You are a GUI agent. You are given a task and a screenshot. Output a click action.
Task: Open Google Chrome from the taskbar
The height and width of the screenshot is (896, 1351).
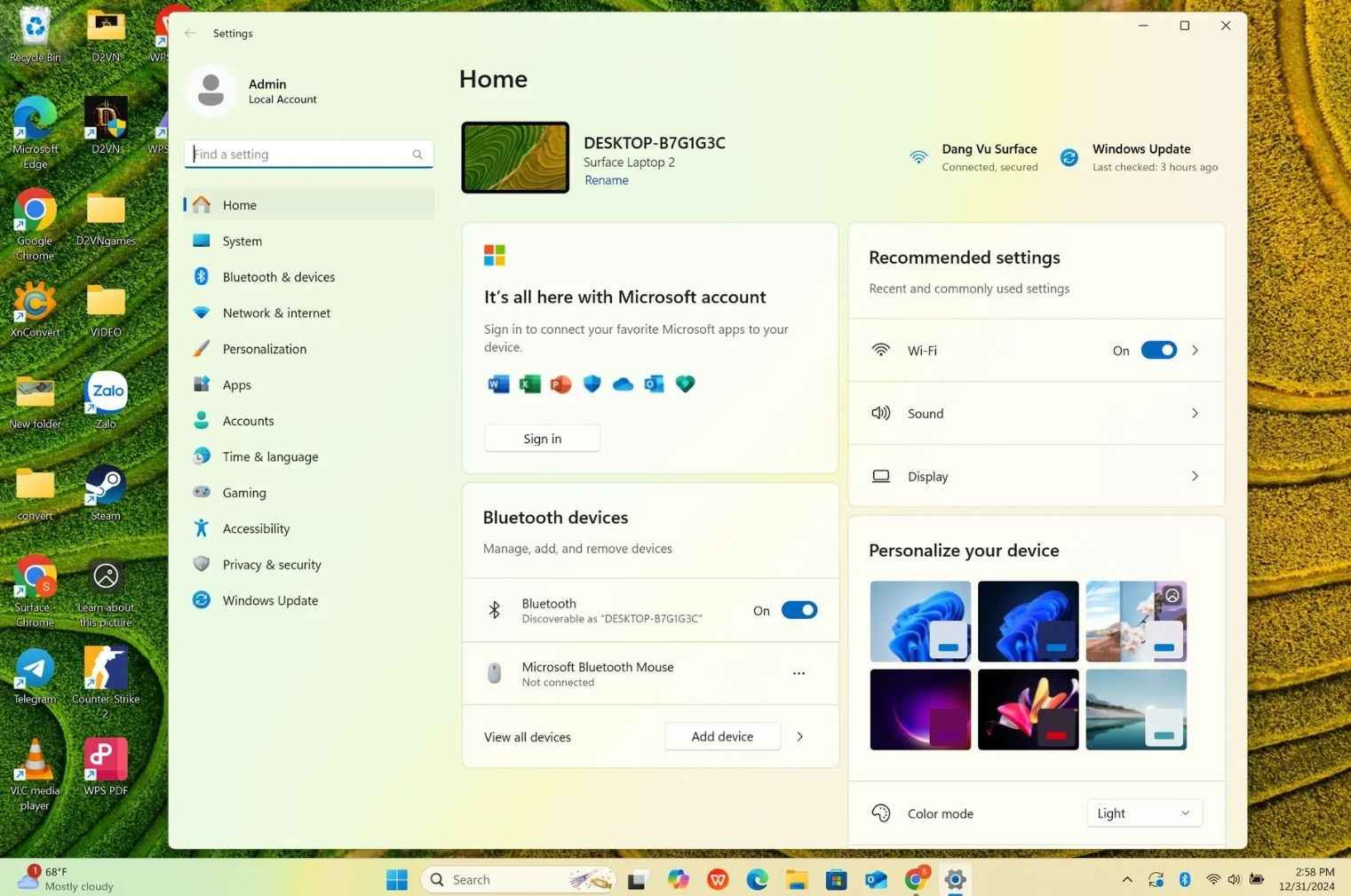[x=916, y=879]
